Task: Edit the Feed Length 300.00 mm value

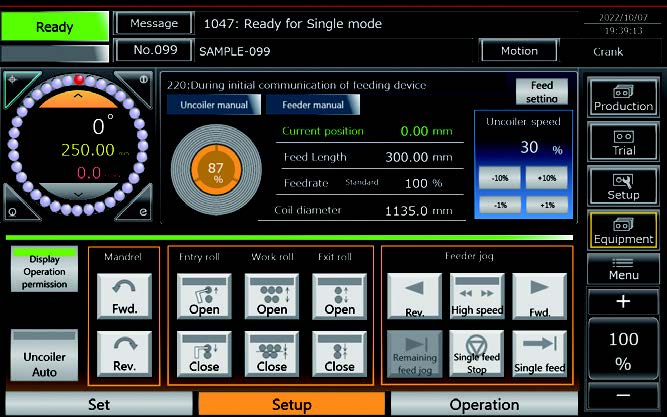Action: click(x=419, y=157)
